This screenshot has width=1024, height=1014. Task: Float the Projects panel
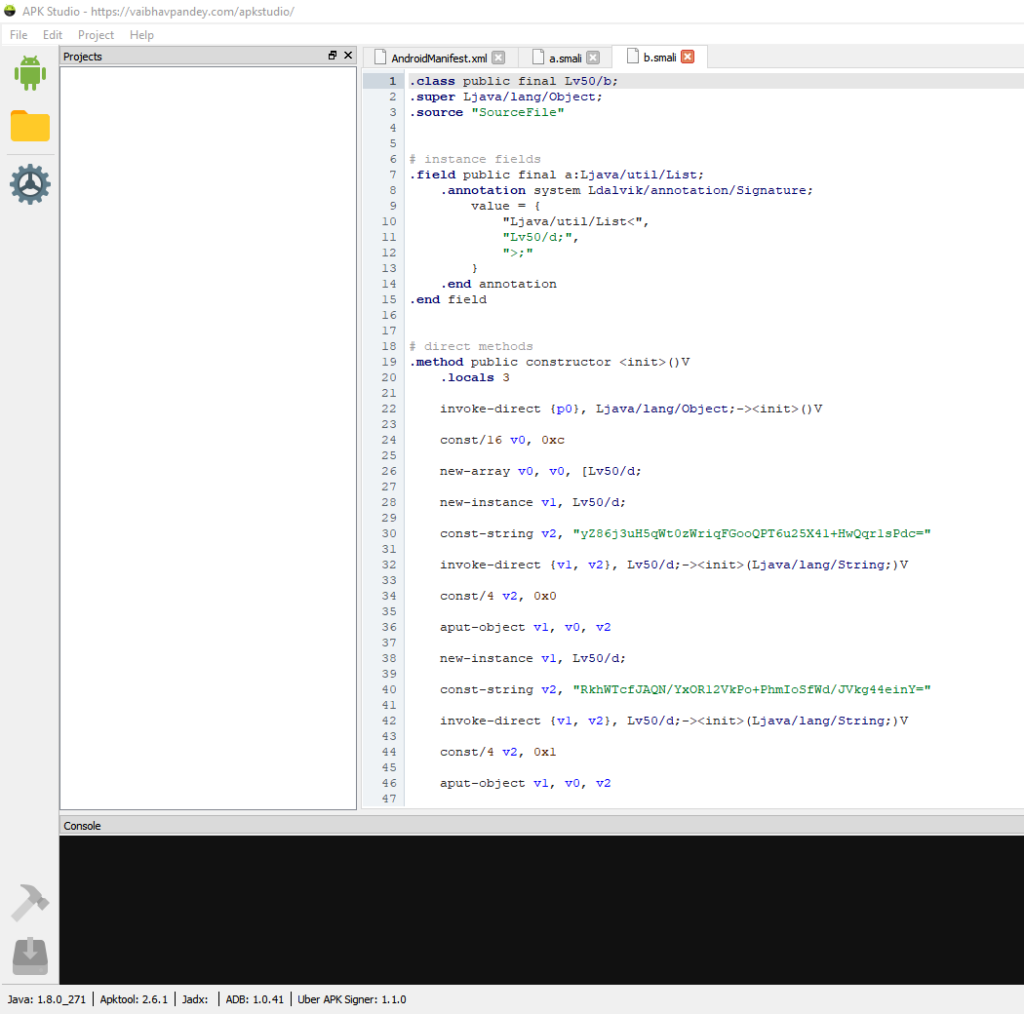coord(333,56)
